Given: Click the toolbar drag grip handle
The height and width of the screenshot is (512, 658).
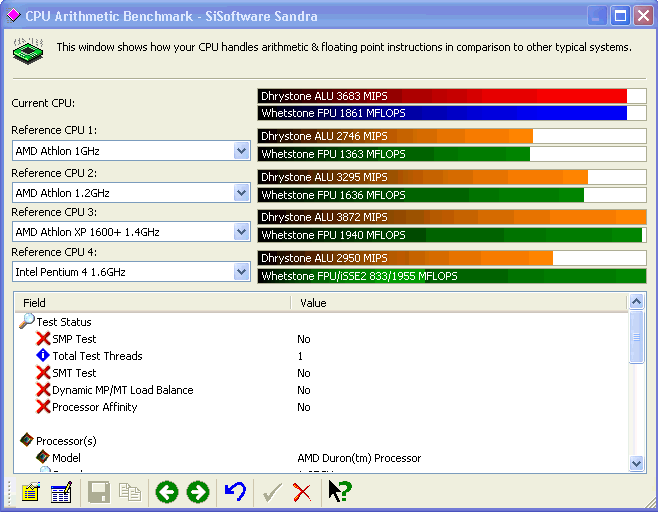Looking at the screenshot, I should point(10,491).
